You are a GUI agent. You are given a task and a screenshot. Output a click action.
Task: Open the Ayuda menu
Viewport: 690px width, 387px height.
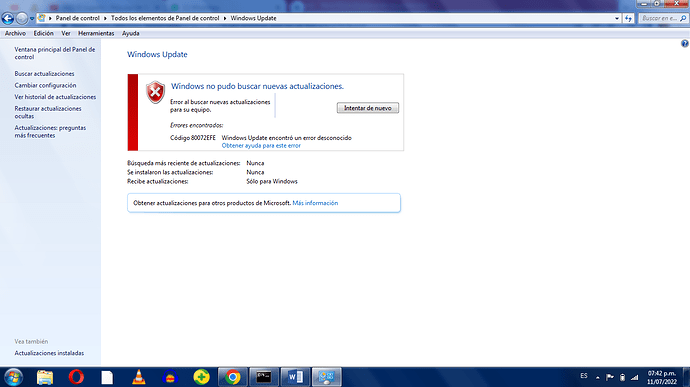coord(130,33)
